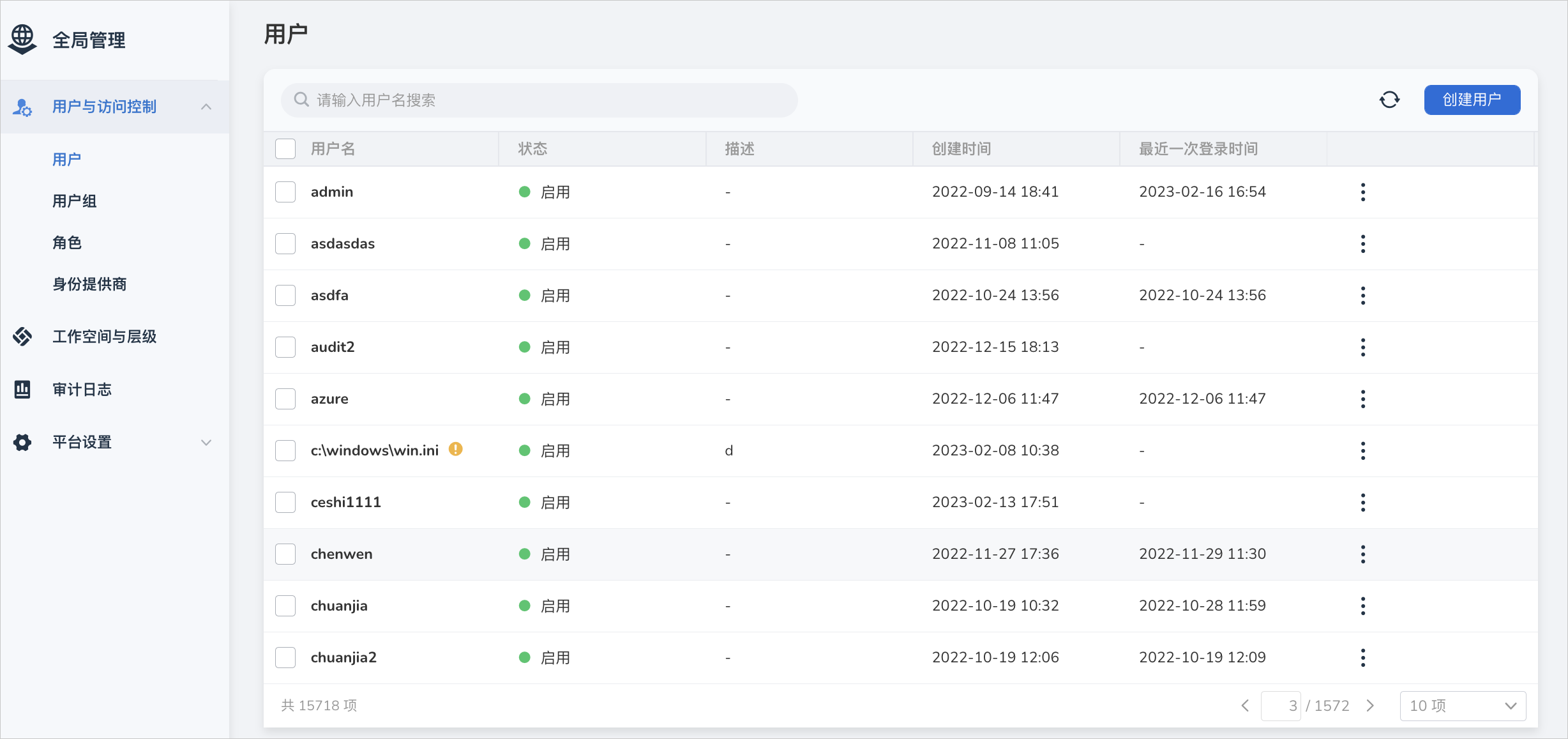
Task: Open 用户组 in the sidebar
Action: coord(75,201)
